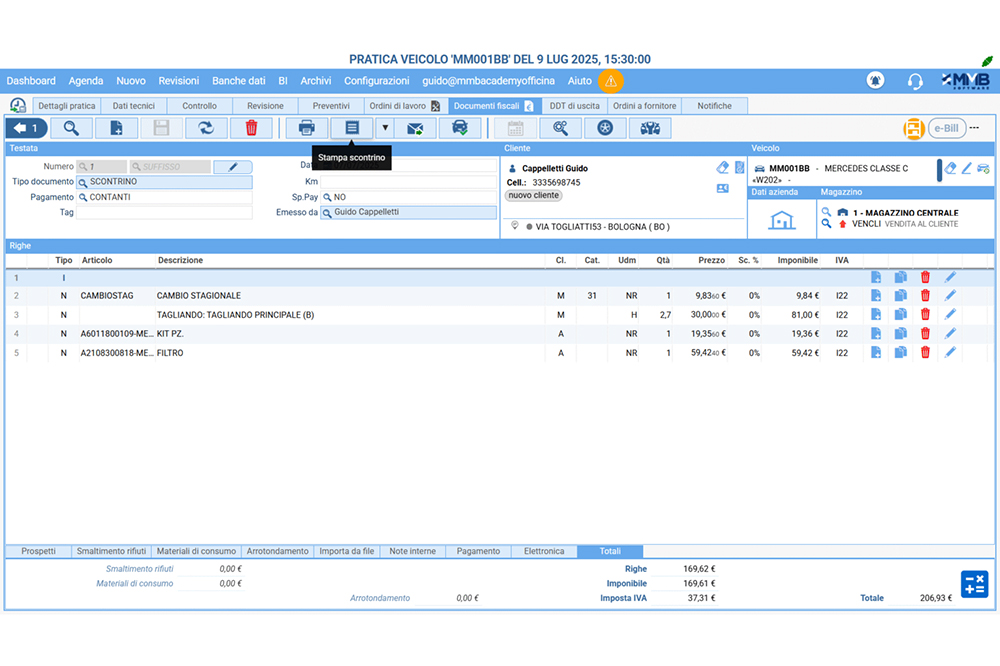Click the orange warning alert icon

tap(610, 81)
